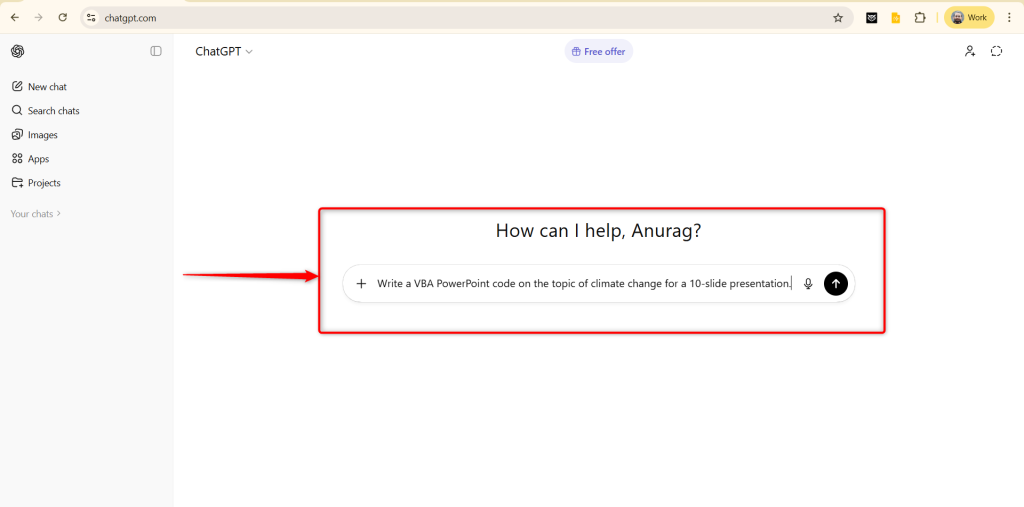Start a temporary chat with dashed circle icon
The image size is (1024, 507).
996,51
